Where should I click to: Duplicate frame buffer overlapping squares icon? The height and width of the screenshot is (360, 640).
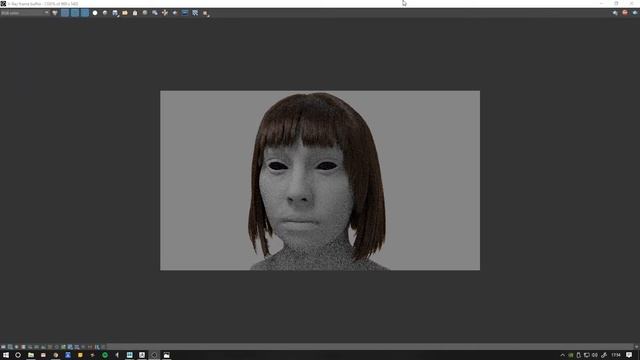pos(155,13)
